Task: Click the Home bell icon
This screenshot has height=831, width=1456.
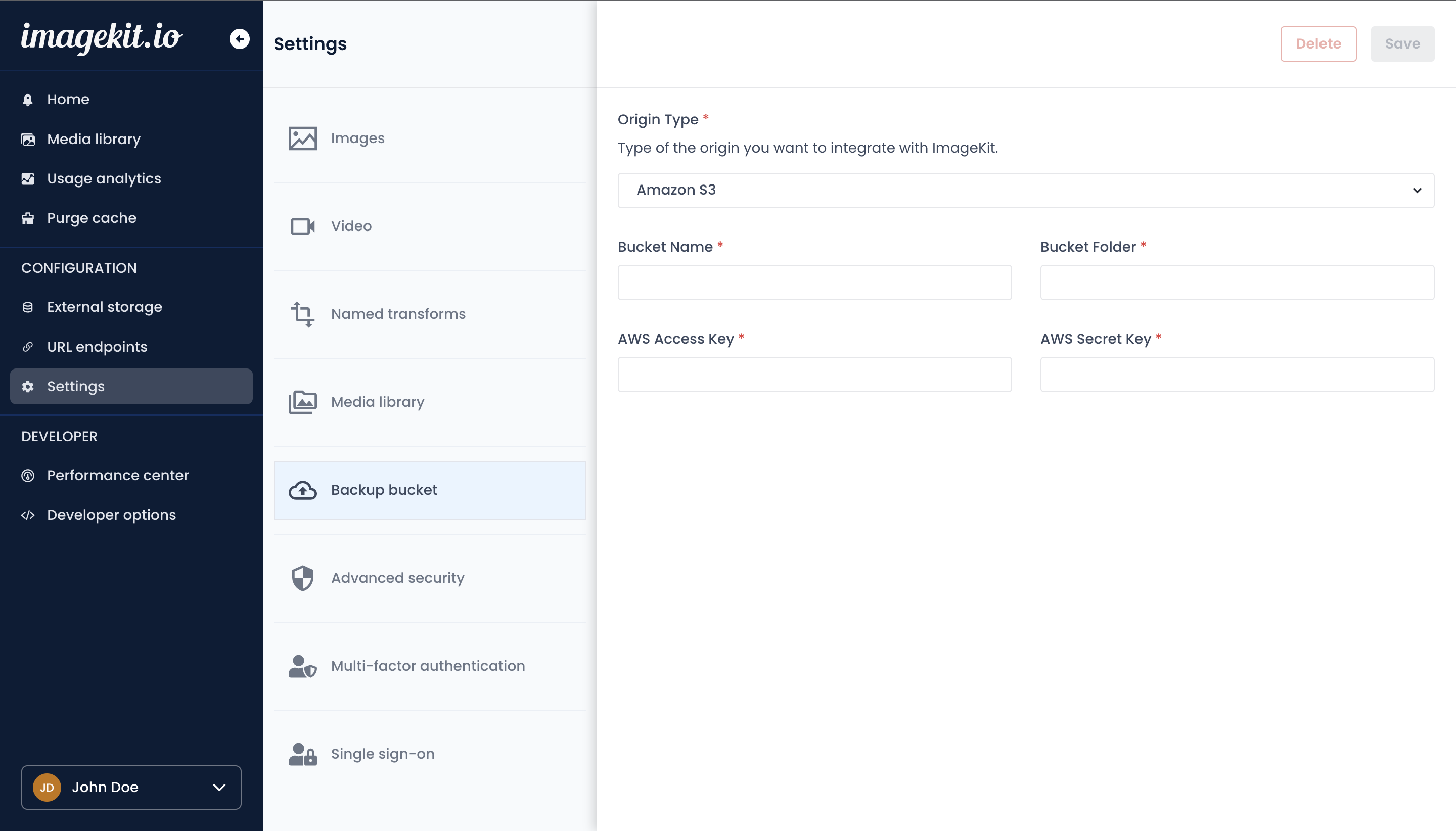Action: 27,99
